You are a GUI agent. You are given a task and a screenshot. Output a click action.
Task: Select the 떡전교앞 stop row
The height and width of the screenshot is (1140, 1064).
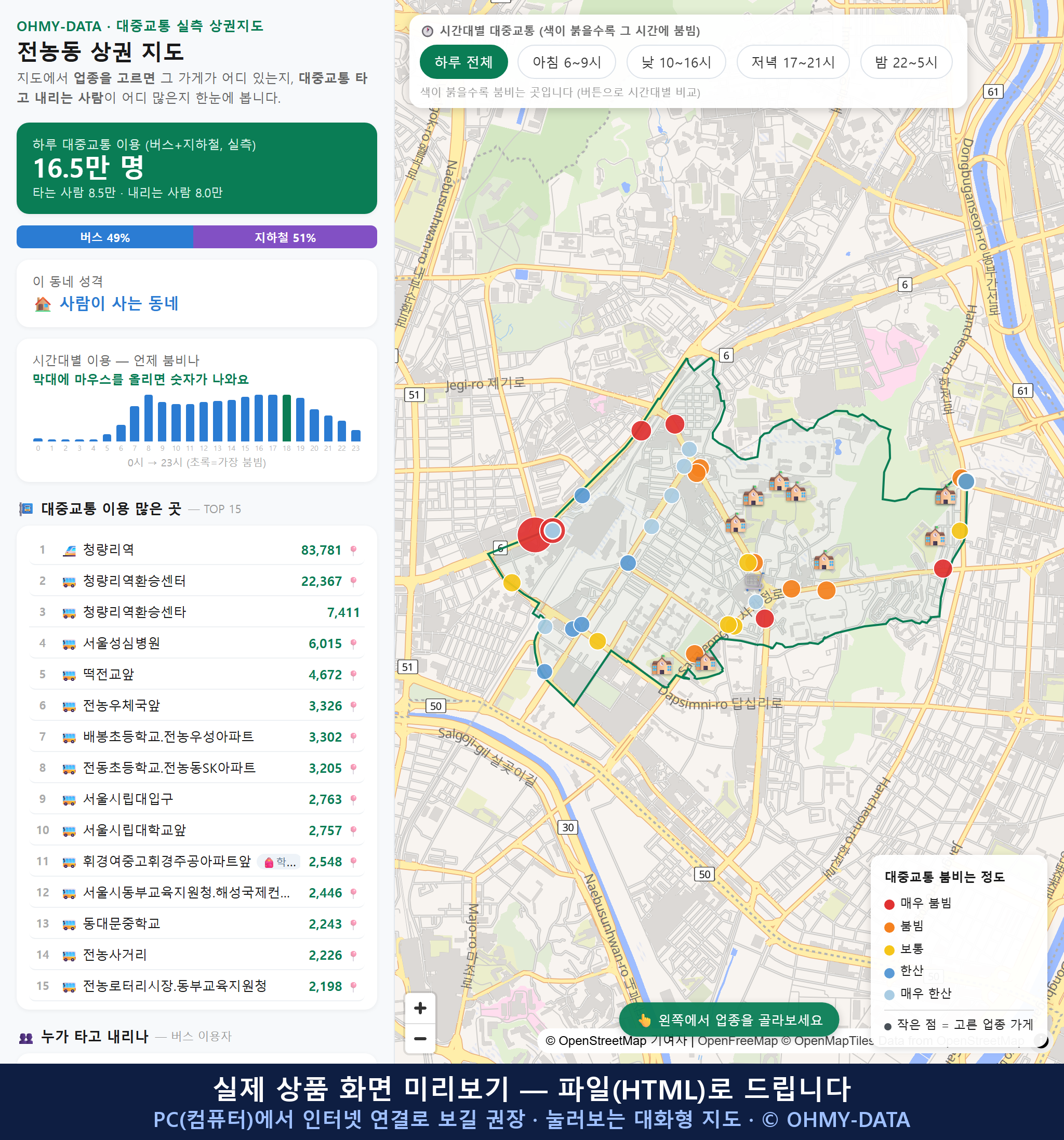(197, 674)
